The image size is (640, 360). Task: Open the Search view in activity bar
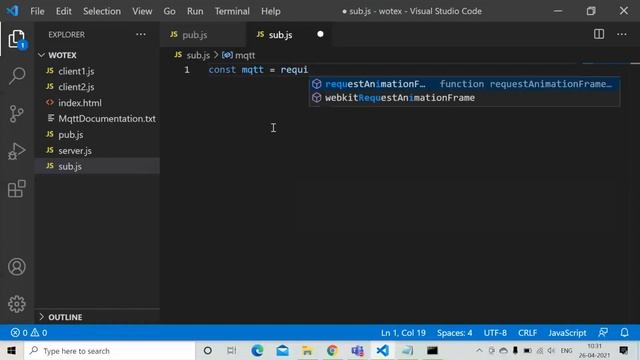point(17,76)
